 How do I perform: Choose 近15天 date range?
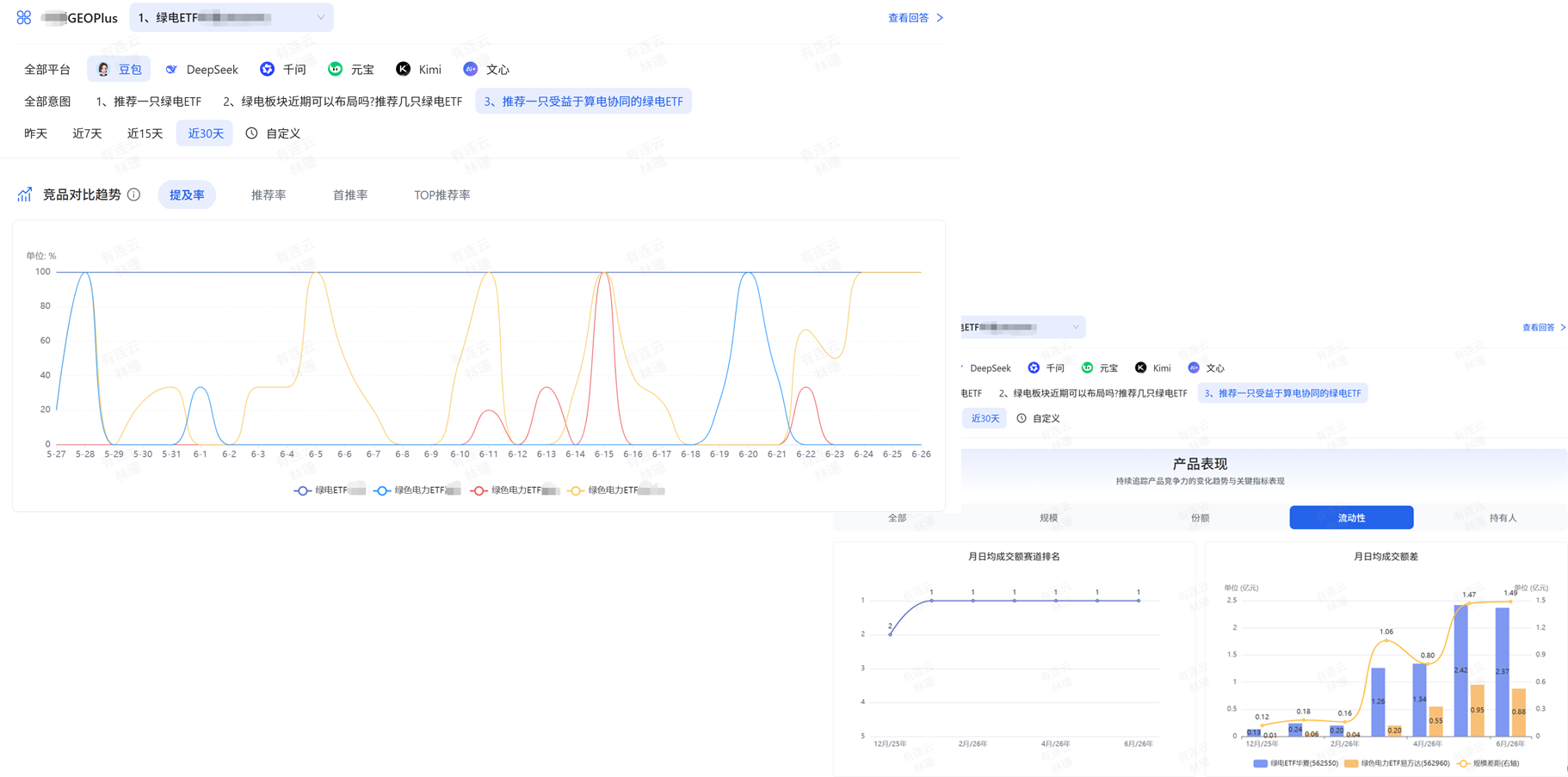click(x=145, y=133)
